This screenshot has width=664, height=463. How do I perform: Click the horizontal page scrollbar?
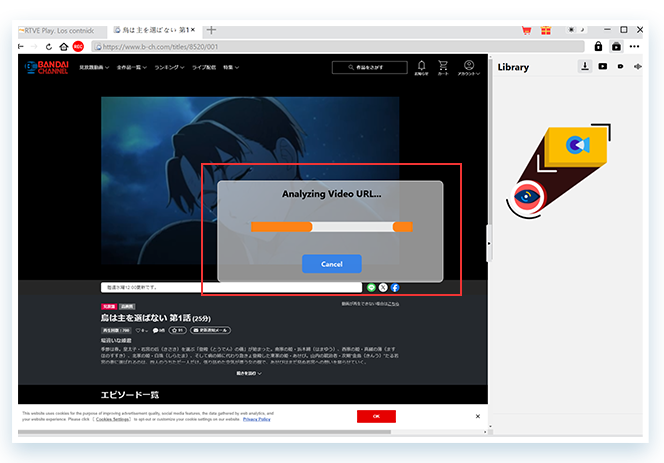205,432
